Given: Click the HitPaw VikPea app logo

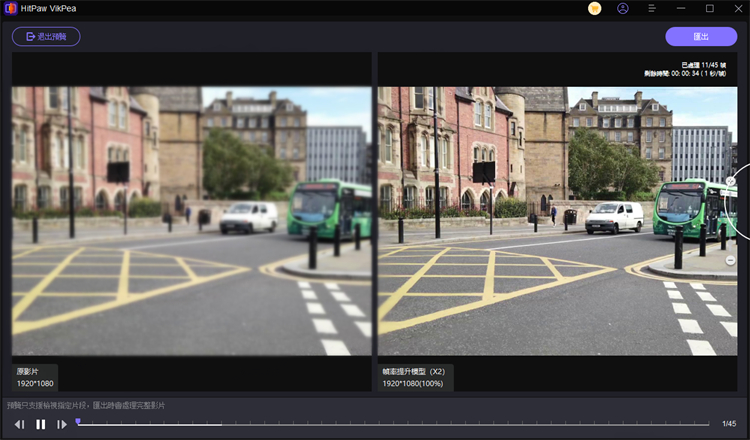Looking at the screenshot, I should click(11, 8).
